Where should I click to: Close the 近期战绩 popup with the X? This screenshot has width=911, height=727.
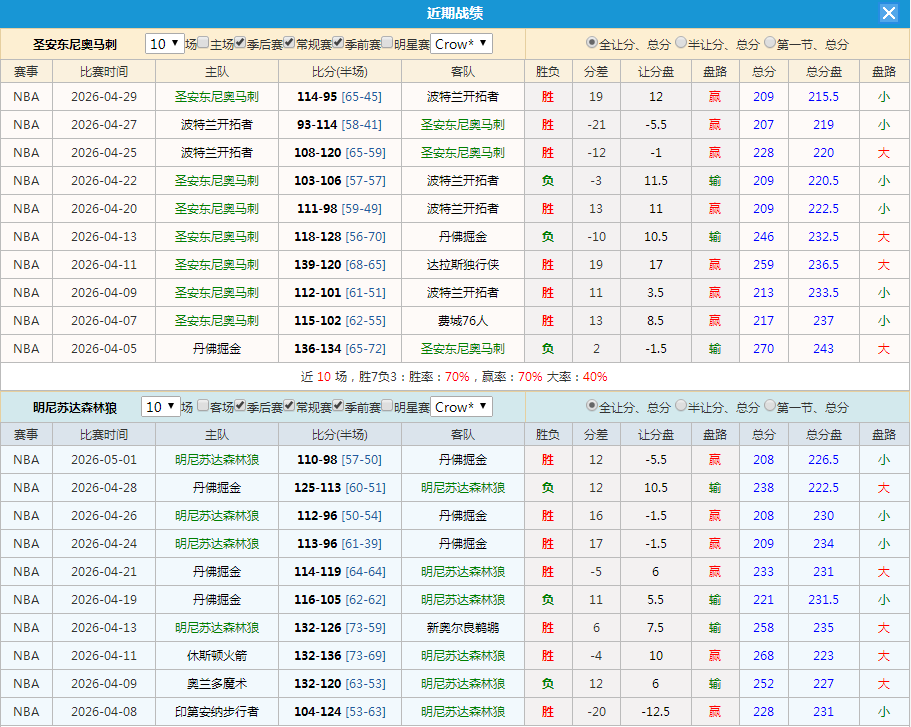coord(888,13)
